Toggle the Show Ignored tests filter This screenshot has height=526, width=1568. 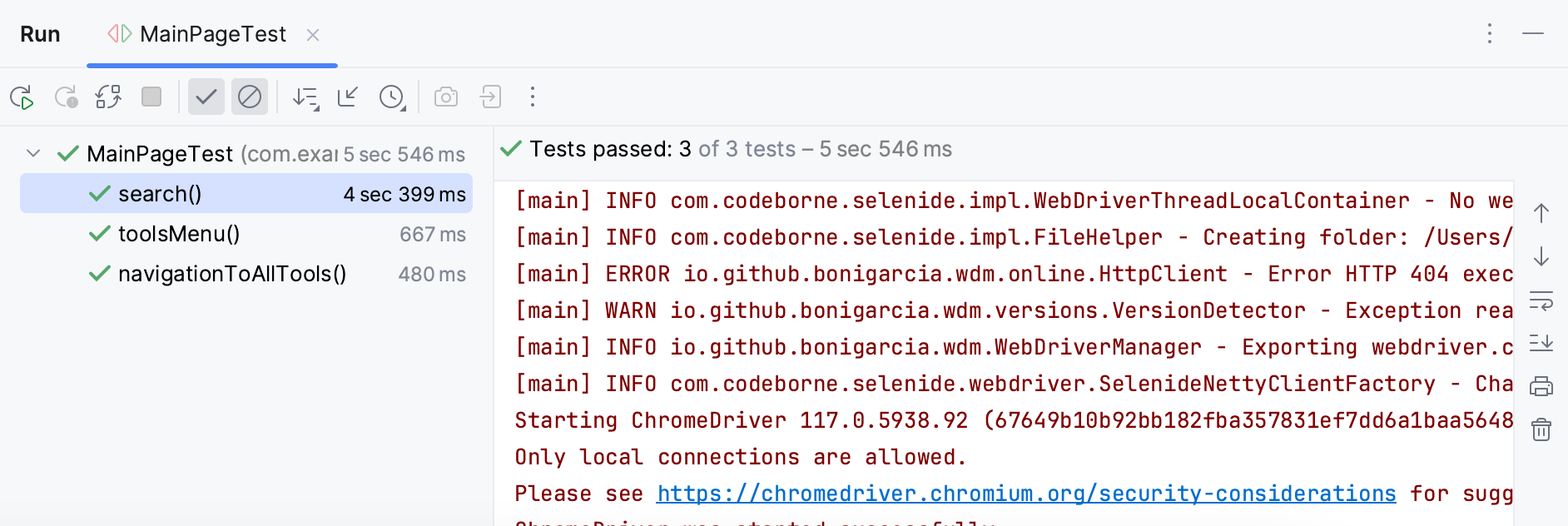pos(249,97)
